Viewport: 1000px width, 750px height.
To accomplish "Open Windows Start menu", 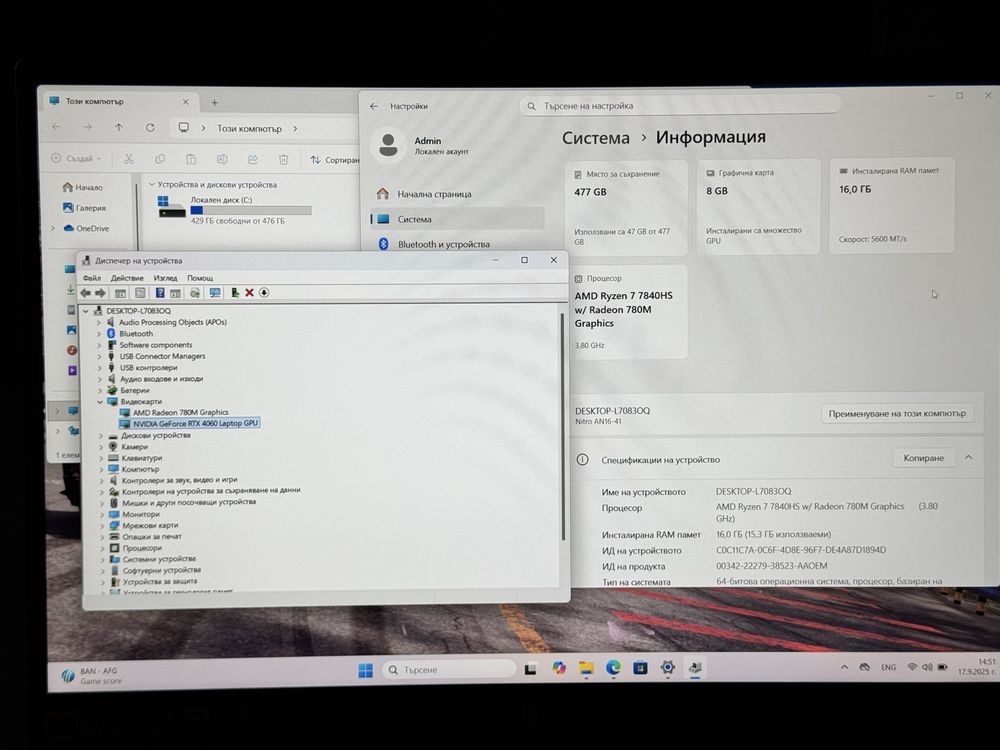I will (x=365, y=670).
